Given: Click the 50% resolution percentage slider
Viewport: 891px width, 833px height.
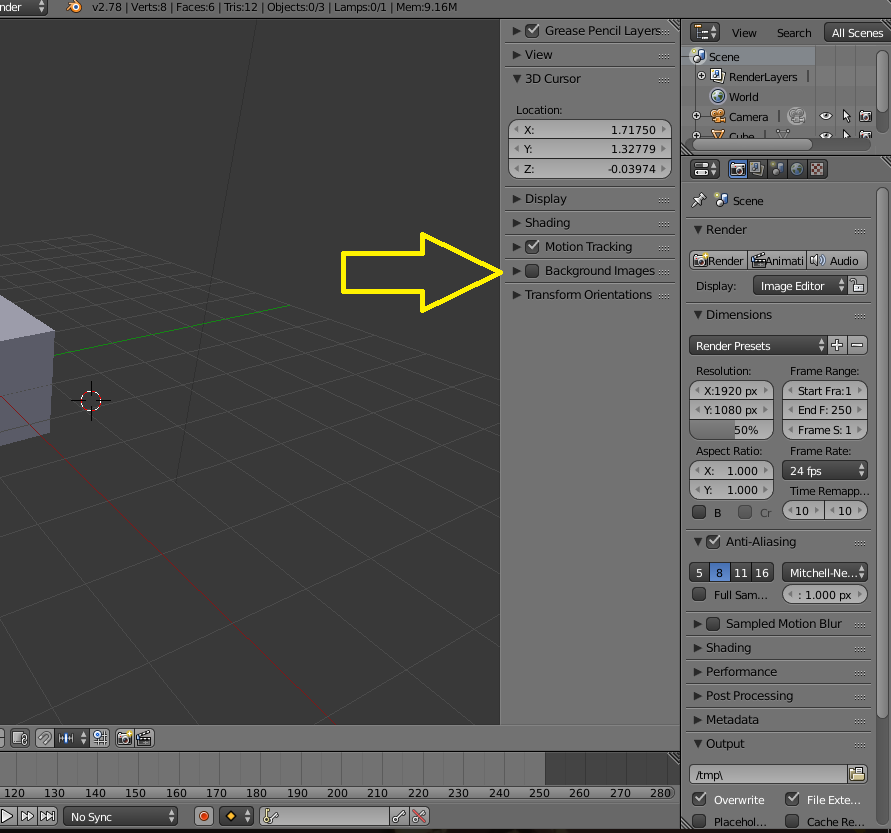Looking at the screenshot, I should (x=731, y=430).
